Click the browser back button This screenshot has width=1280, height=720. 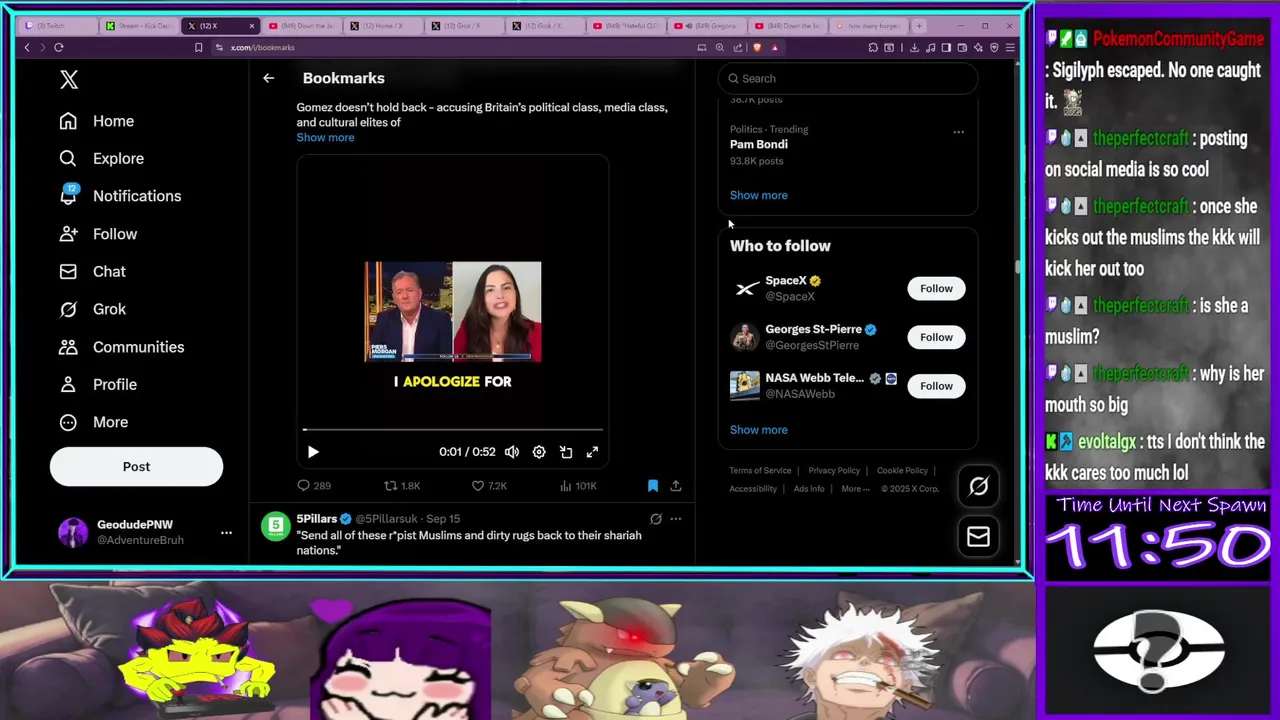(27, 47)
